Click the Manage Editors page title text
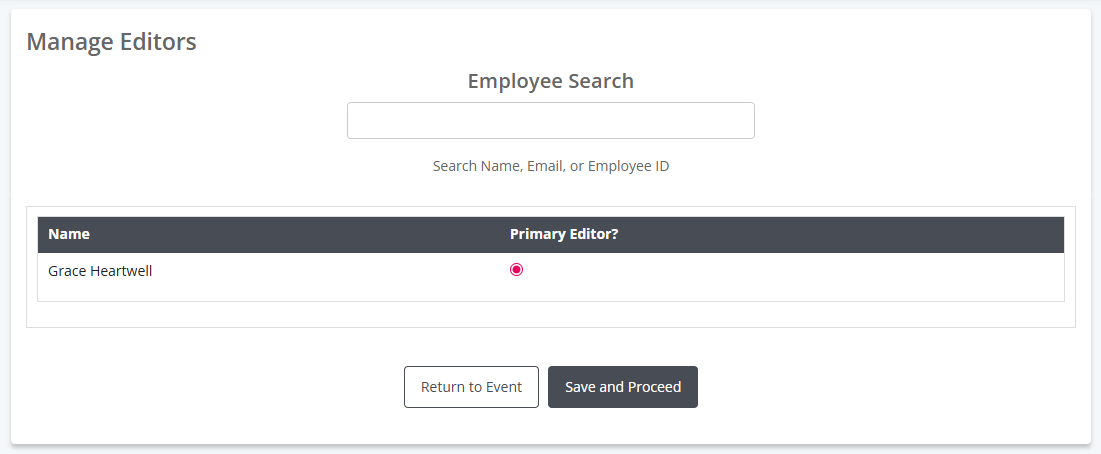1101x454 pixels. tap(112, 42)
